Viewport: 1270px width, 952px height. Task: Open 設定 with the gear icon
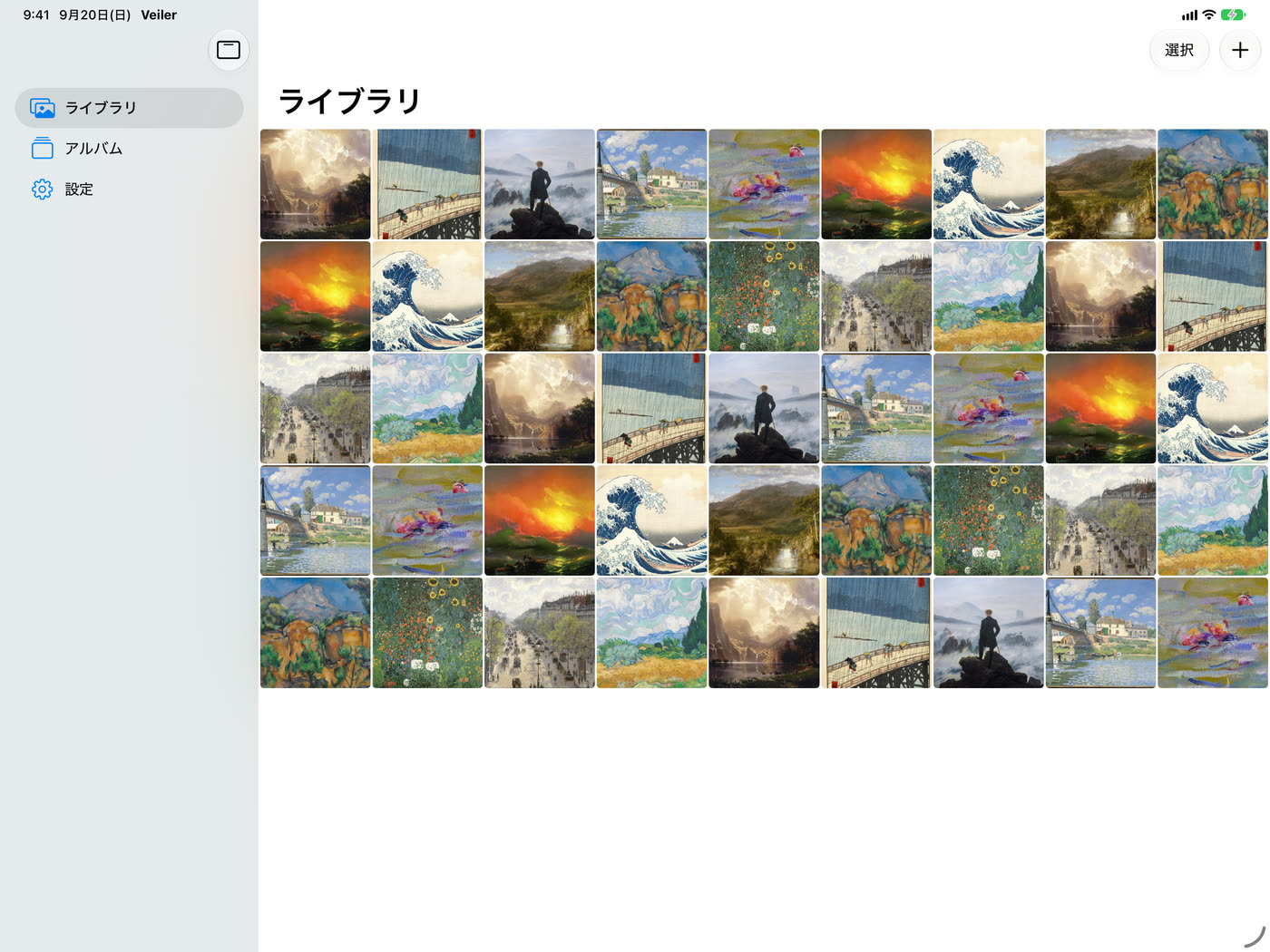point(129,189)
